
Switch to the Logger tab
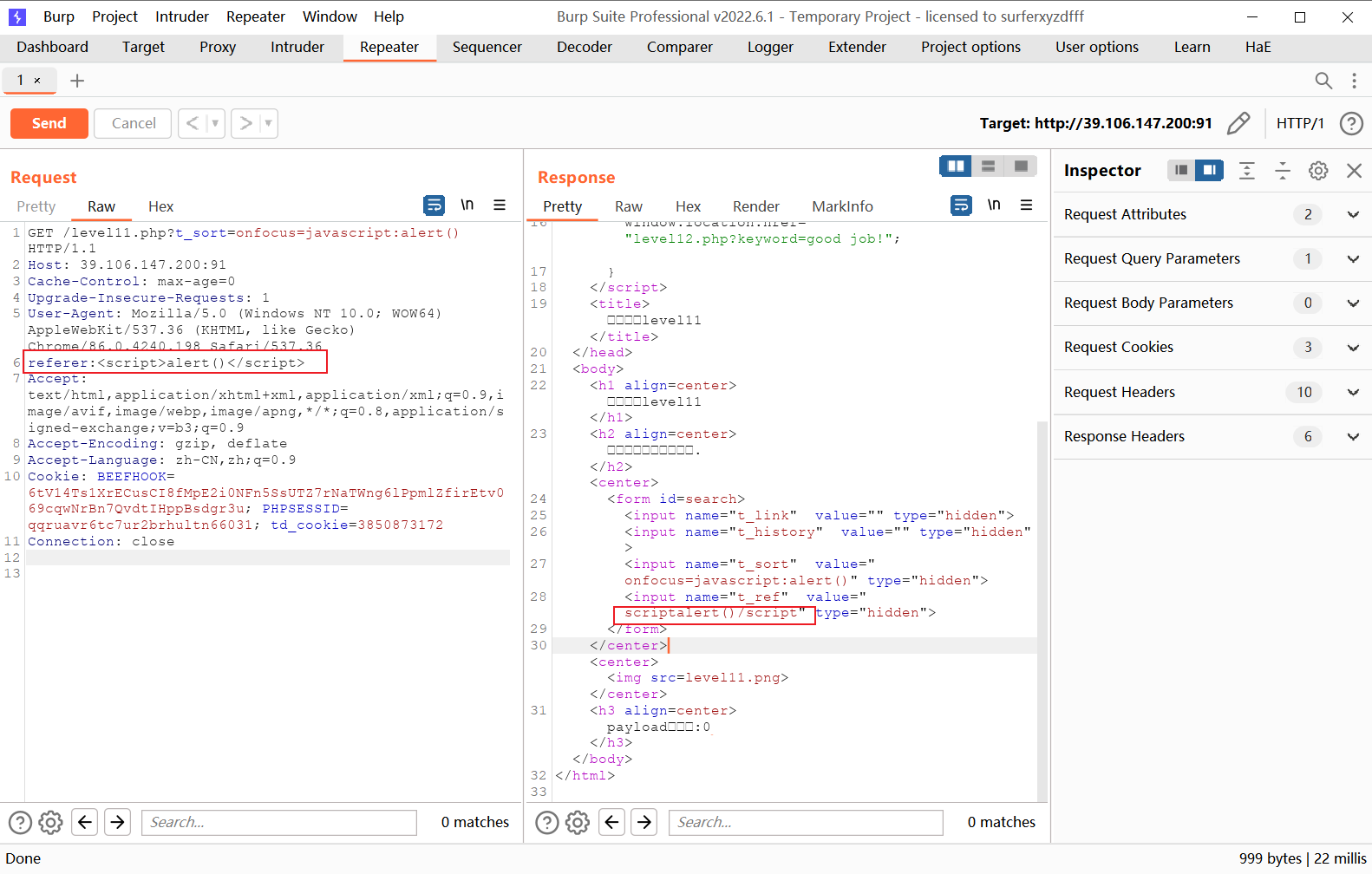(771, 47)
